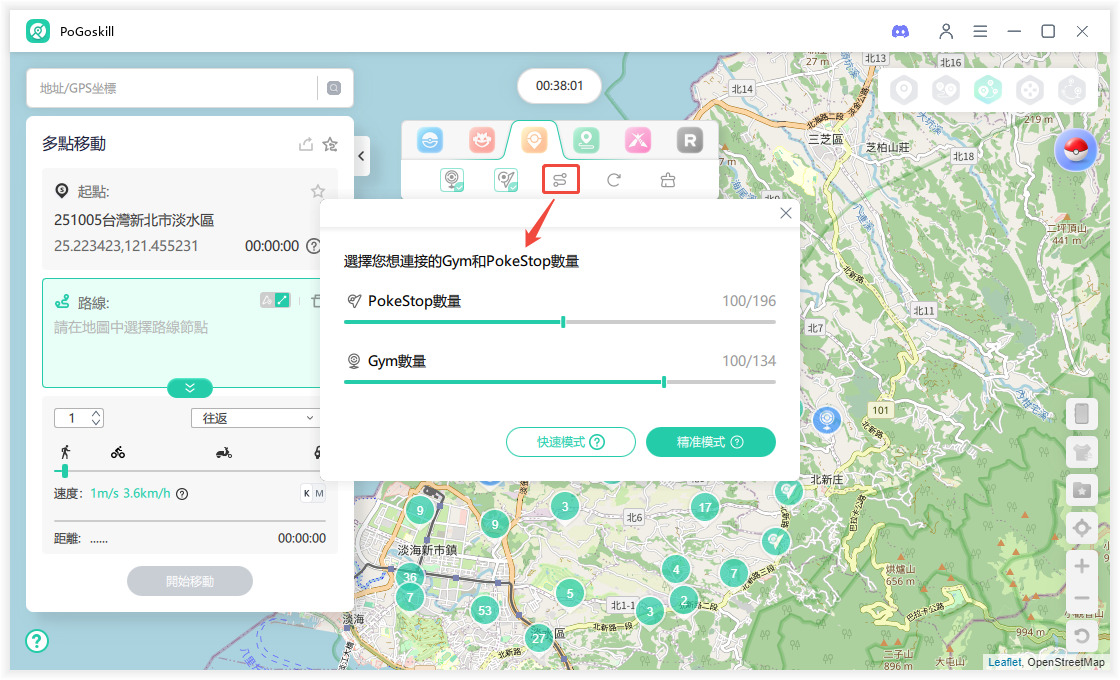Image resolution: width=1120 pixels, height=680 pixels.
Task: Increase the loop count stepper
Action: [96, 414]
